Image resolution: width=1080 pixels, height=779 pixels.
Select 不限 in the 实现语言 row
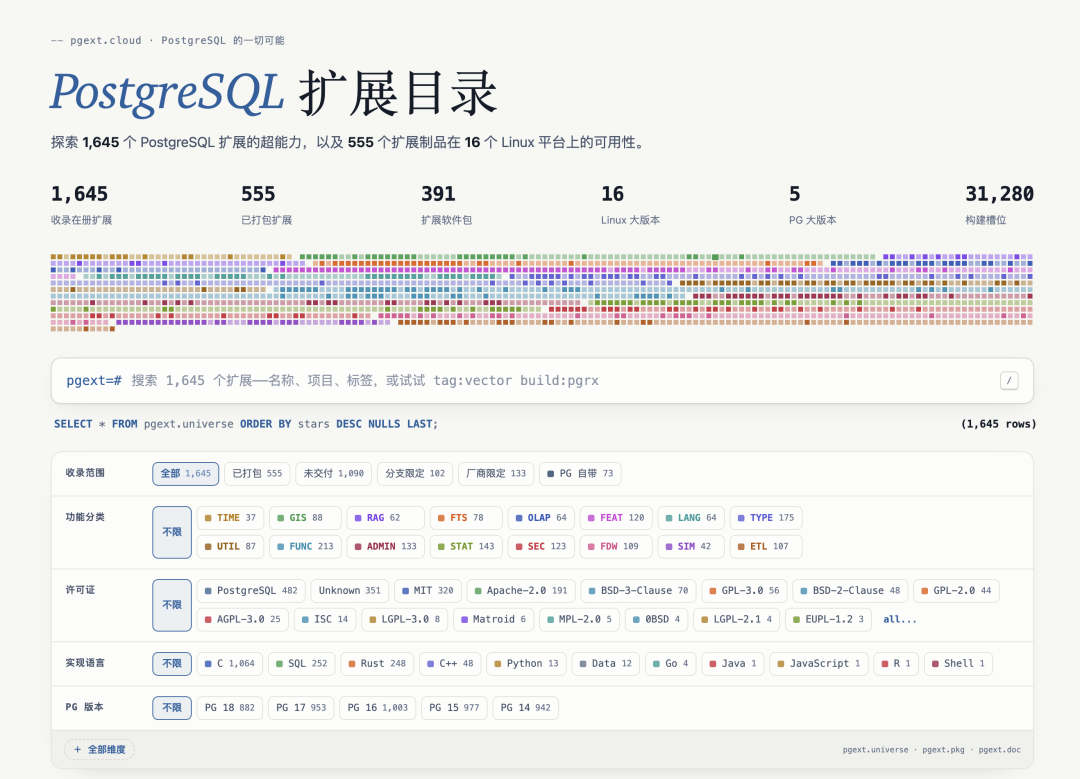[172, 663]
